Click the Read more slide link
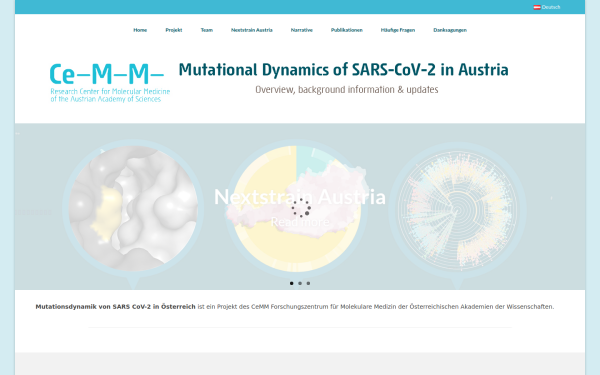The width and height of the screenshot is (600, 375). click(300, 222)
